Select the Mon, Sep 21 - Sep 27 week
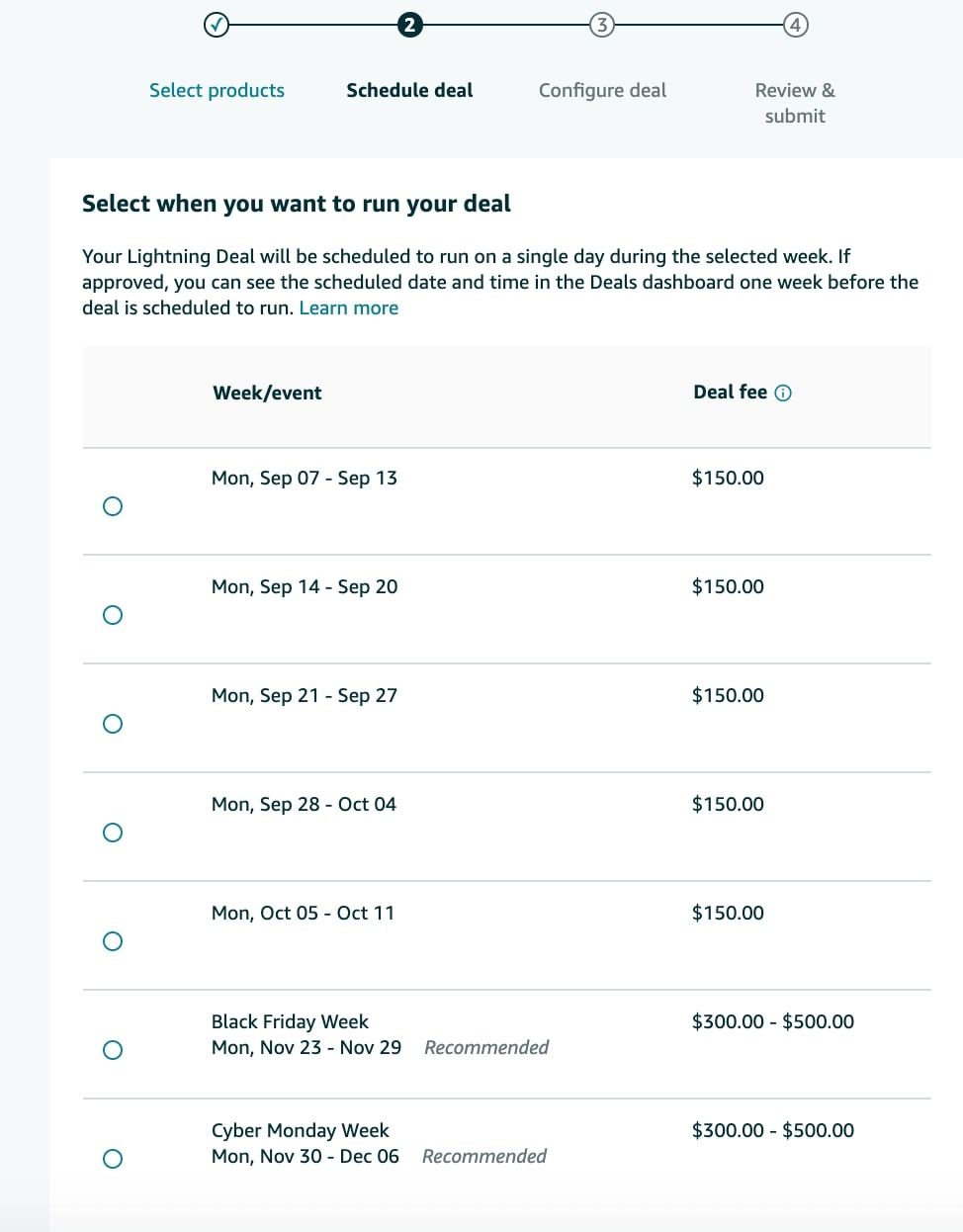The height and width of the screenshot is (1232, 963). click(x=113, y=724)
